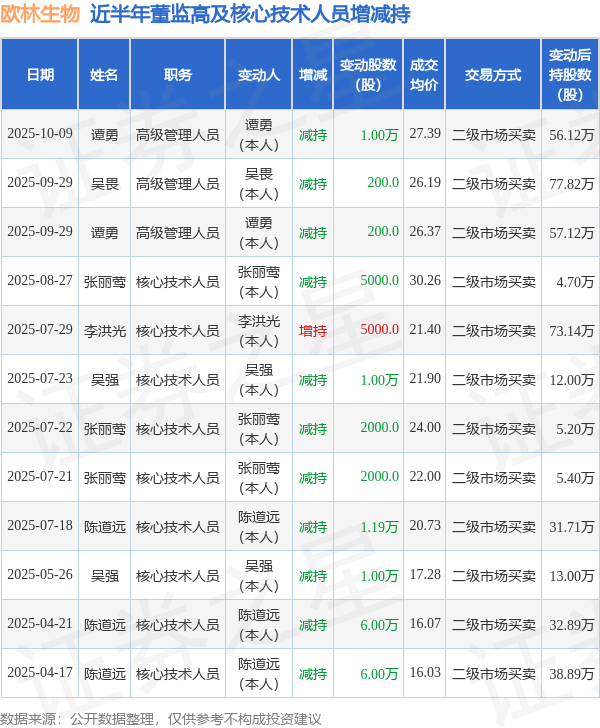Click the holdings cell 13.00万
The width and height of the screenshot is (600, 728).
pyautogui.click(x=571, y=576)
